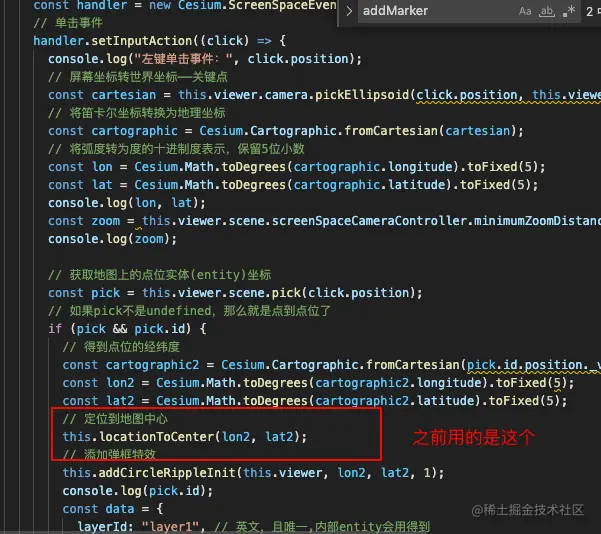Click the 'const lon' declaration
The image size is (601, 534).
tap(296, 167)
